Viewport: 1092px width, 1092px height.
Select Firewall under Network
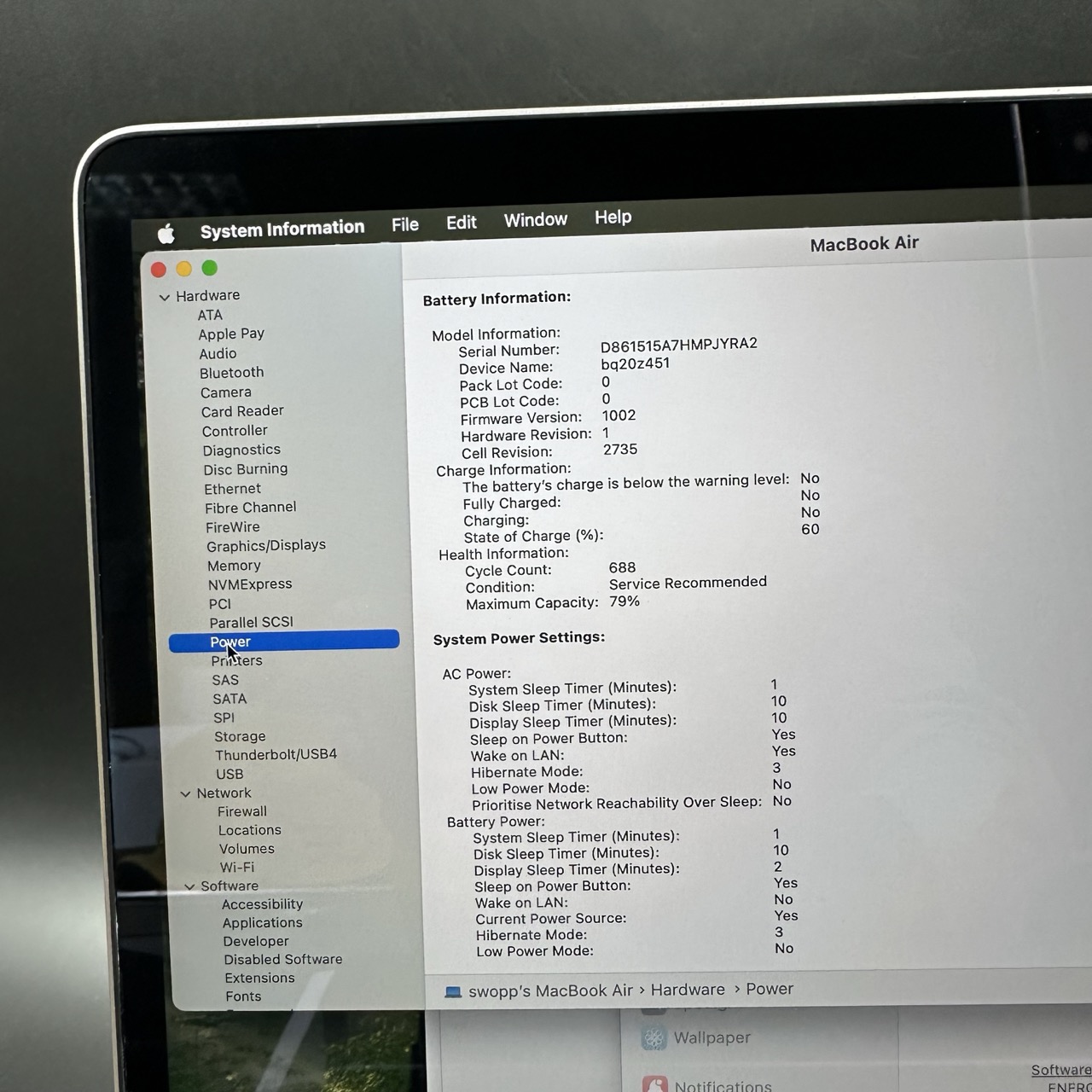(x=242, y=812)
